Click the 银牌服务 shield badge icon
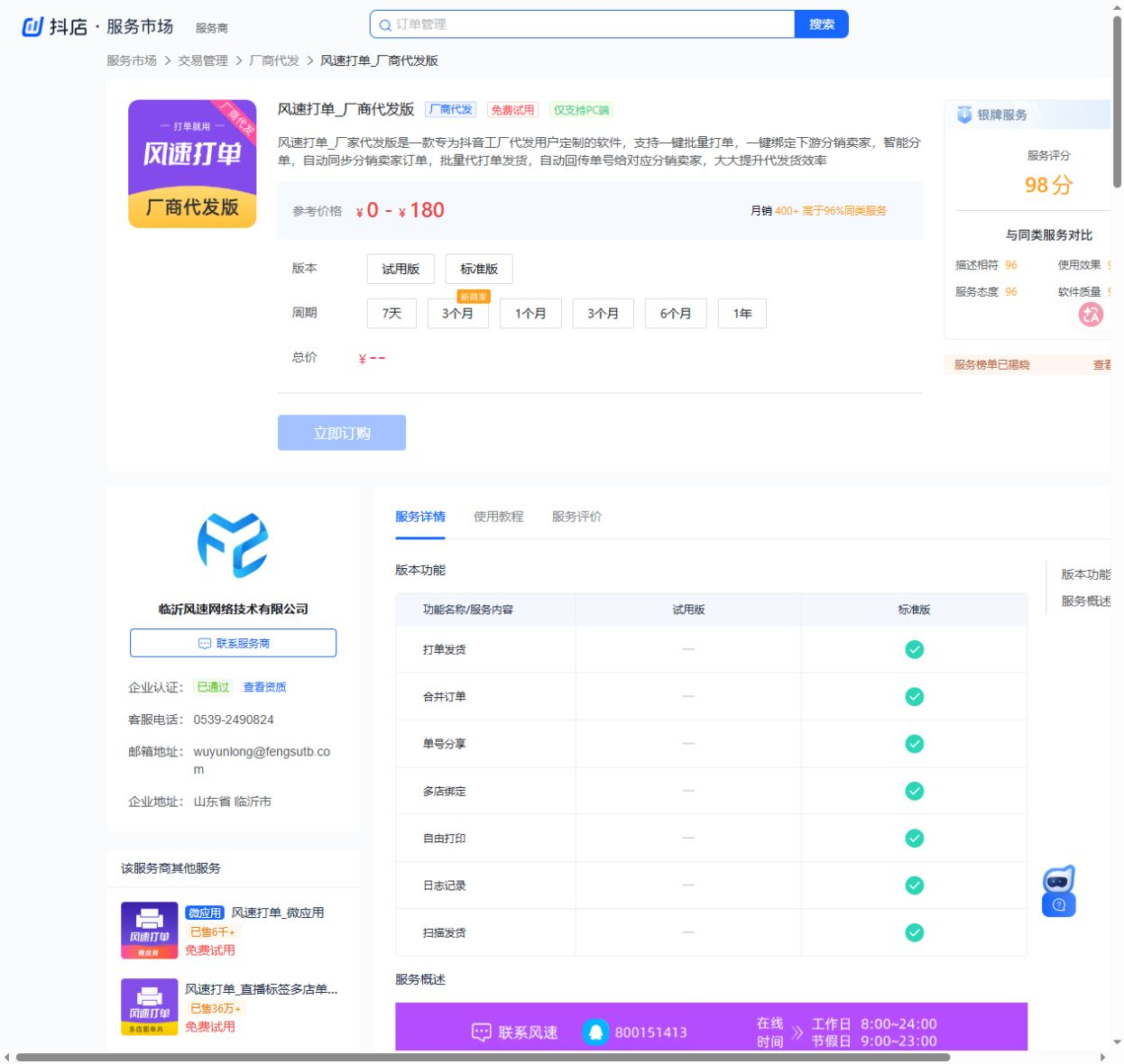The height and width of the screenshot is (1064, 1124). [x=964, y=115]
